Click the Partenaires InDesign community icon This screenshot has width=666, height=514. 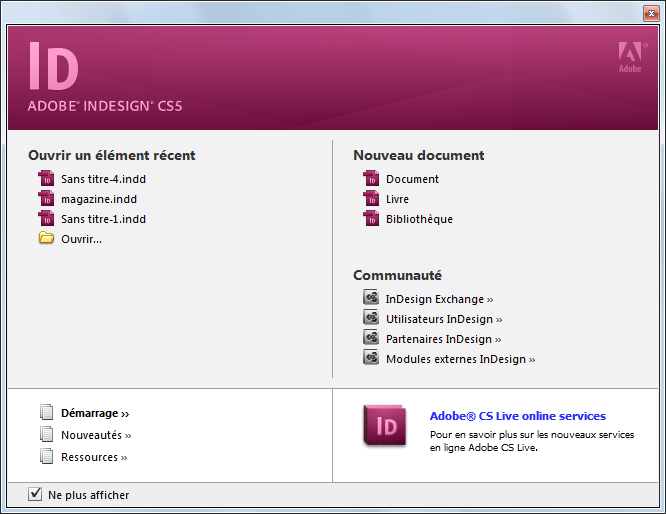pos(371,337)
